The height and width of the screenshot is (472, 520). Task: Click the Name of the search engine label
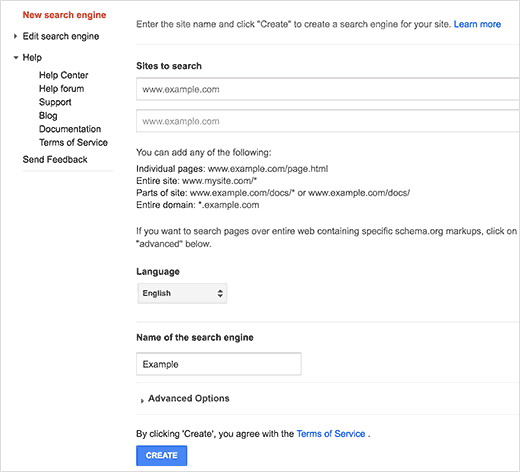[195, 337]
